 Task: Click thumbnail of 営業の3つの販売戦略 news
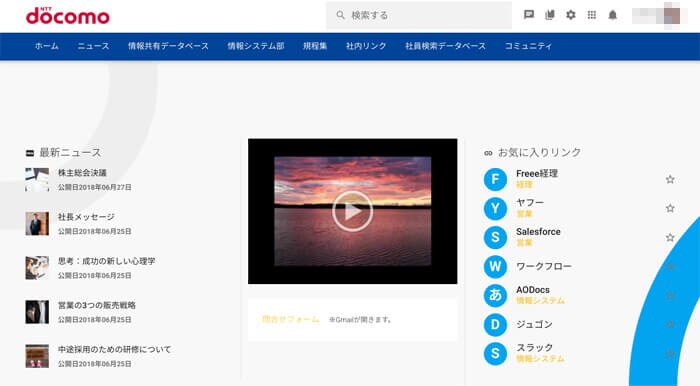tap(37, 312)
